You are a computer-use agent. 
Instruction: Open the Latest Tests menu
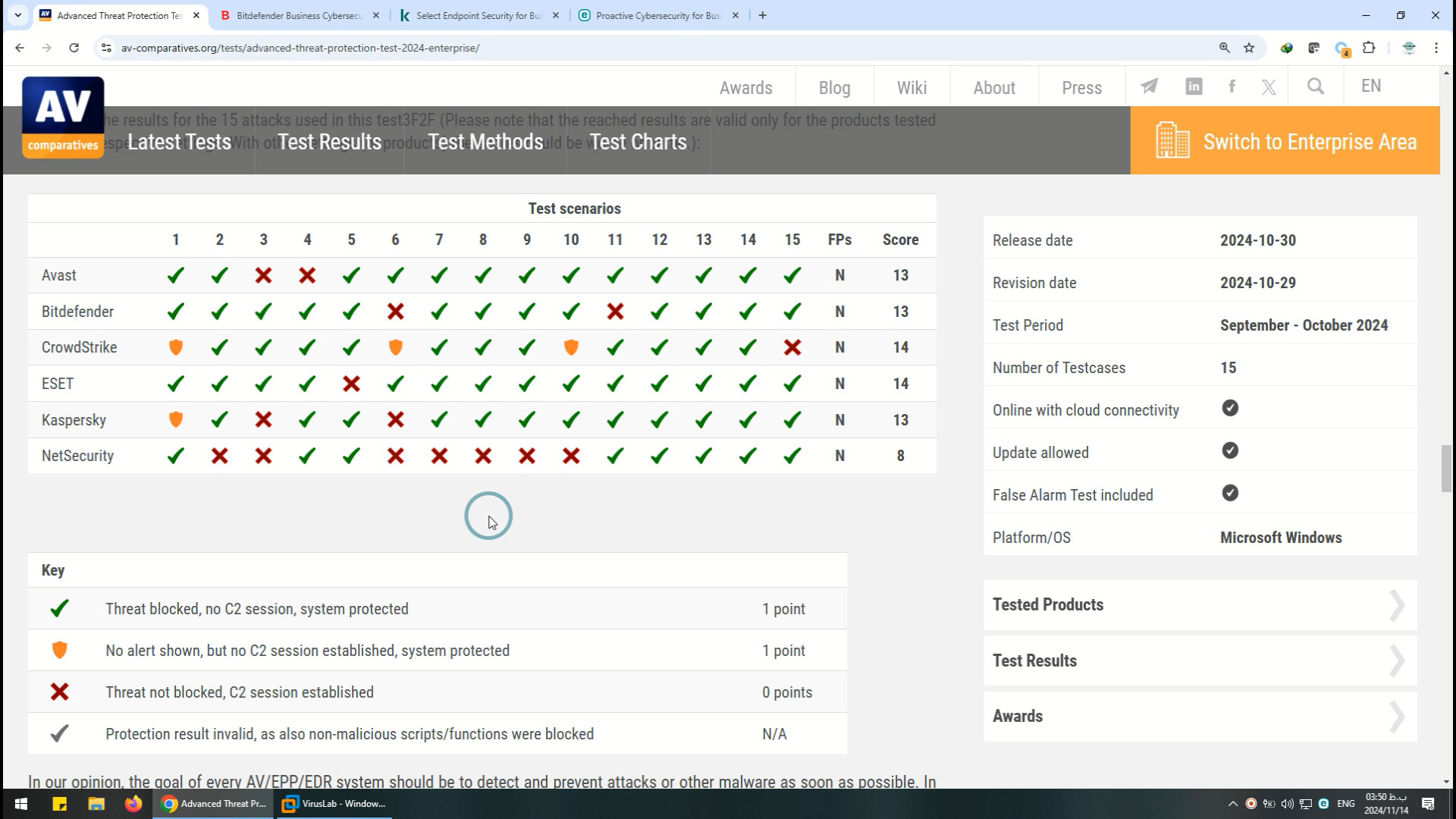tap(179, 142)
